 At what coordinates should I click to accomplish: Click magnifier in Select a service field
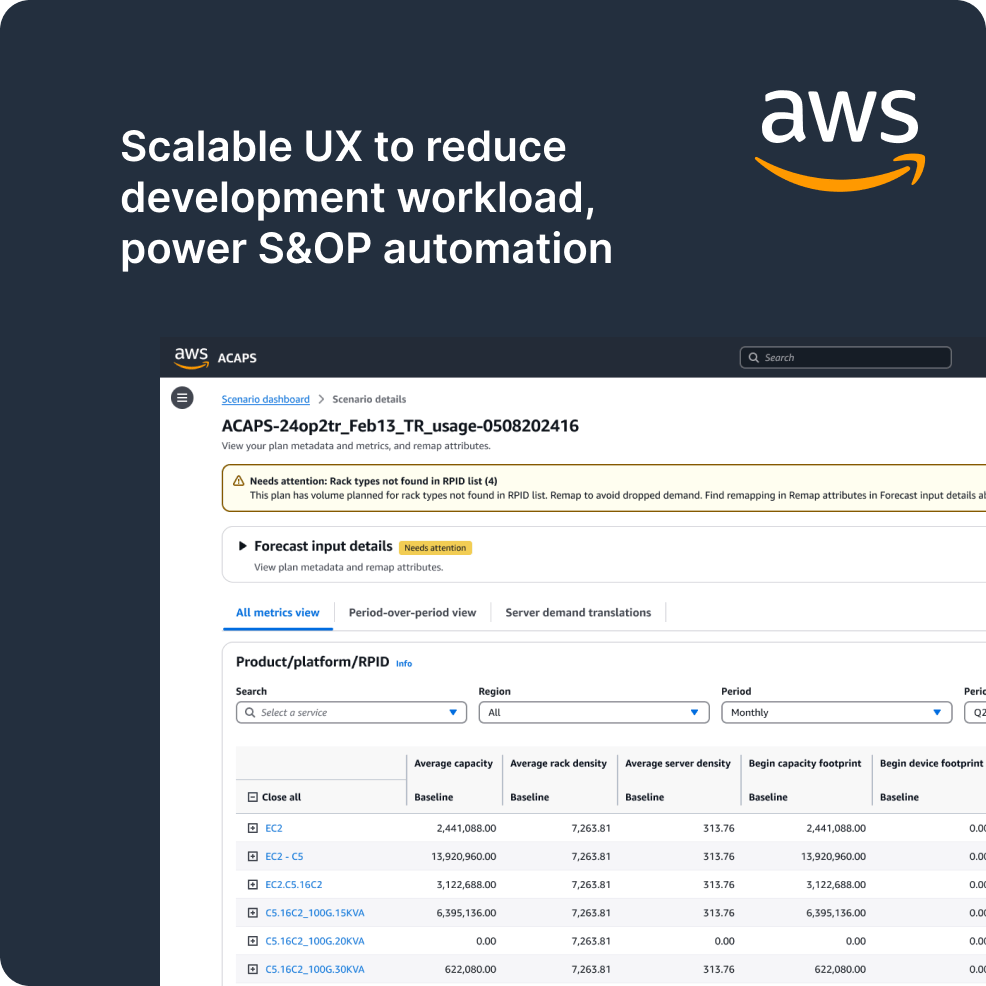tap(250, 712)
